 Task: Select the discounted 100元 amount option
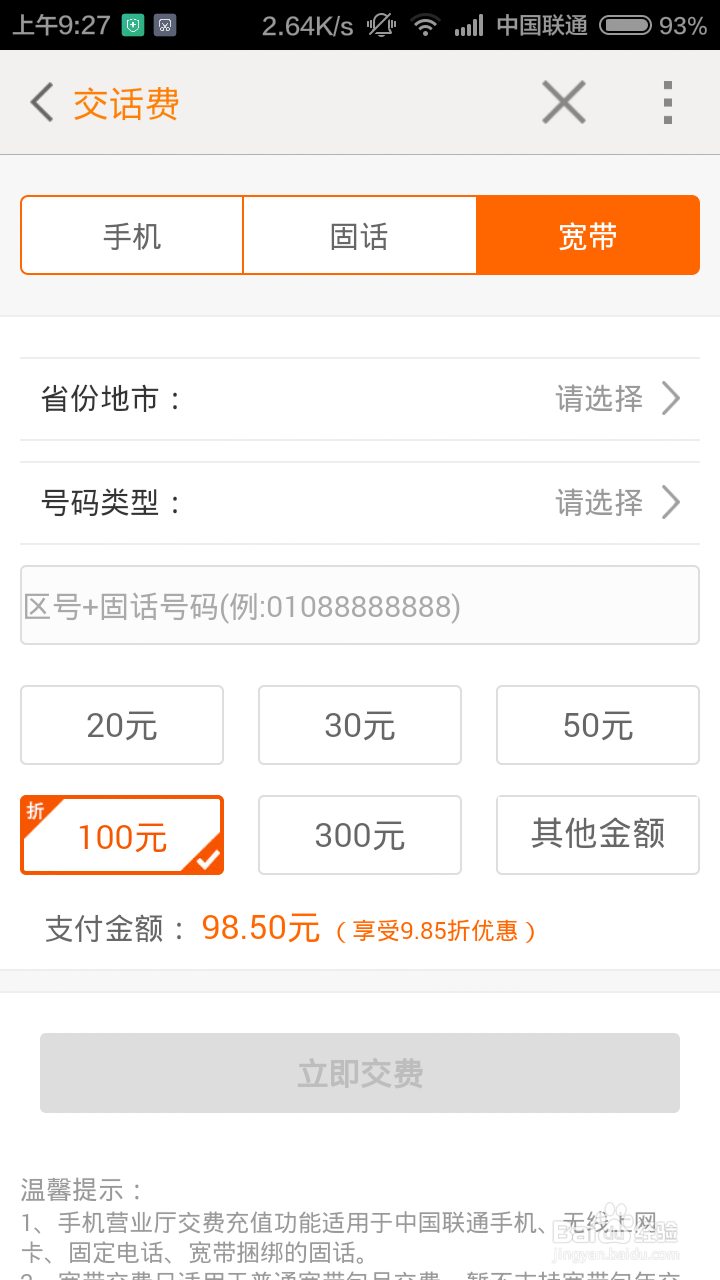click(122, 835)
